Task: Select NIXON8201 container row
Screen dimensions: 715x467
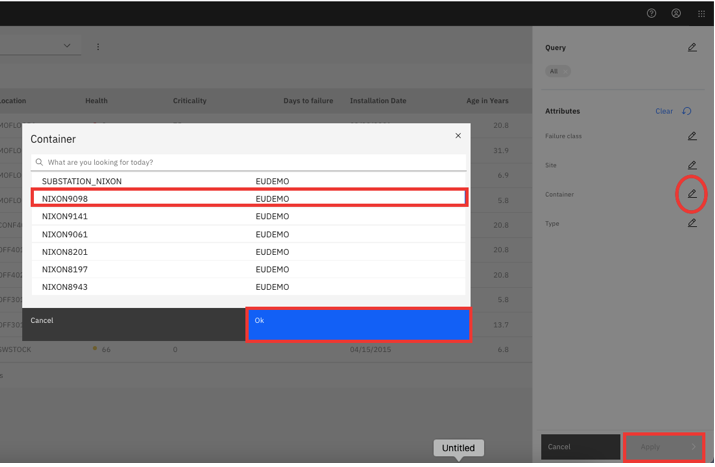Action: click(249, 252)
